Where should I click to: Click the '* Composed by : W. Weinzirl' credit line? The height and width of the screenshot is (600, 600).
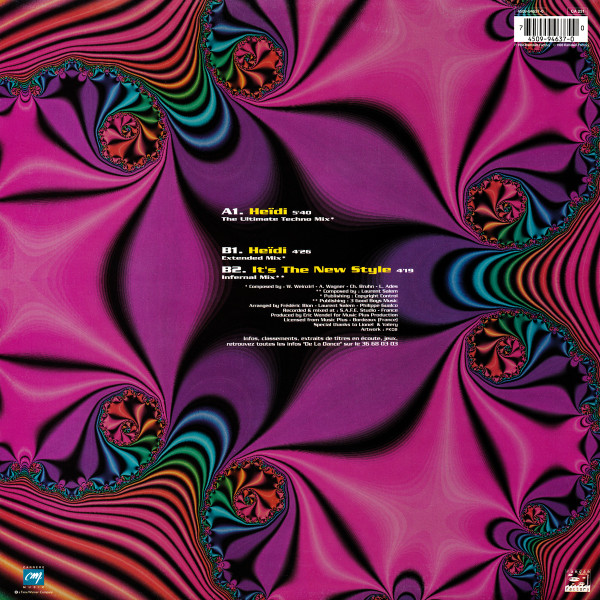click(321, 286)
